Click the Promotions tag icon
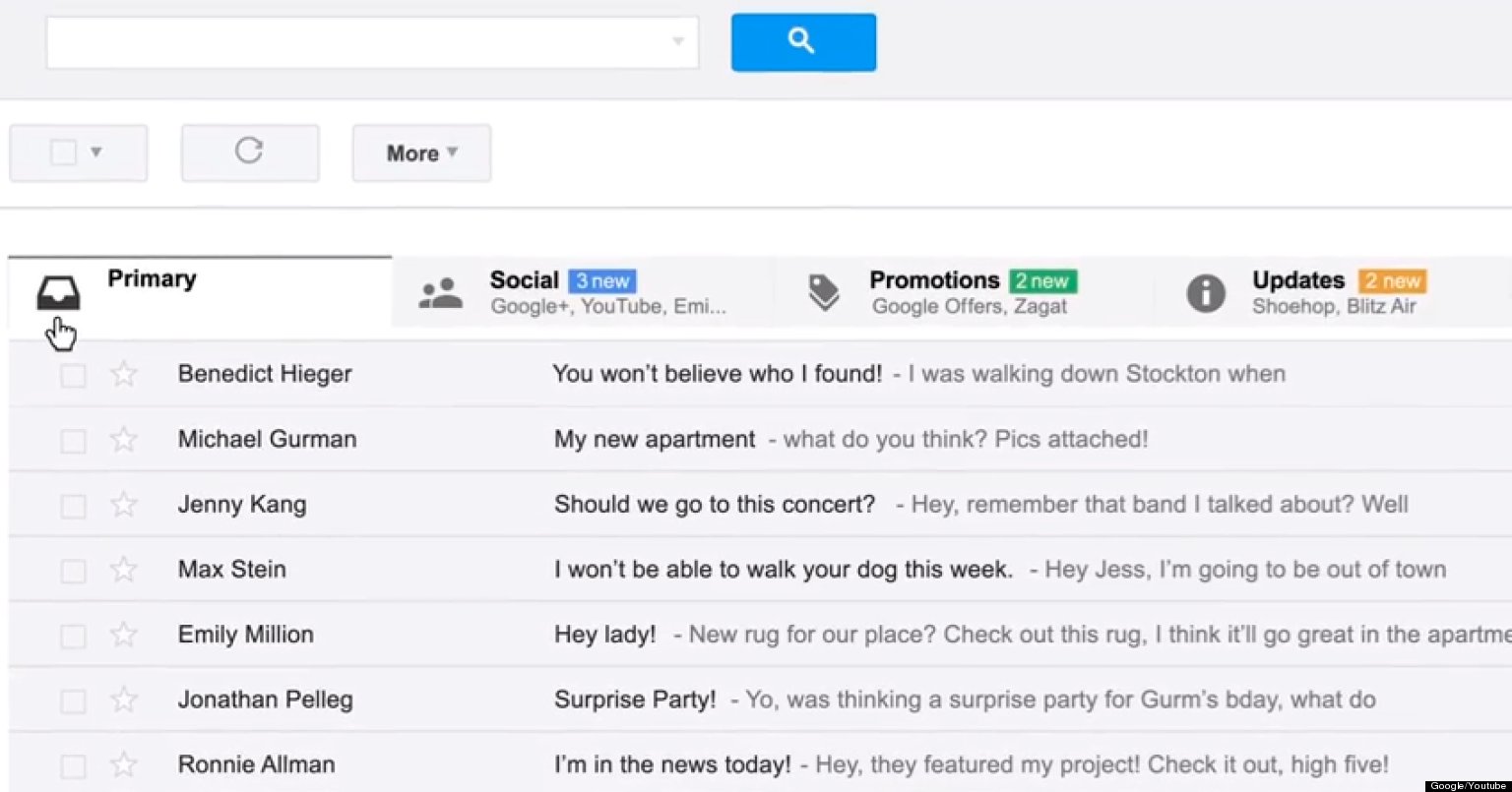The height and width of the screenshot is (792, 1512). coord(823,293)
